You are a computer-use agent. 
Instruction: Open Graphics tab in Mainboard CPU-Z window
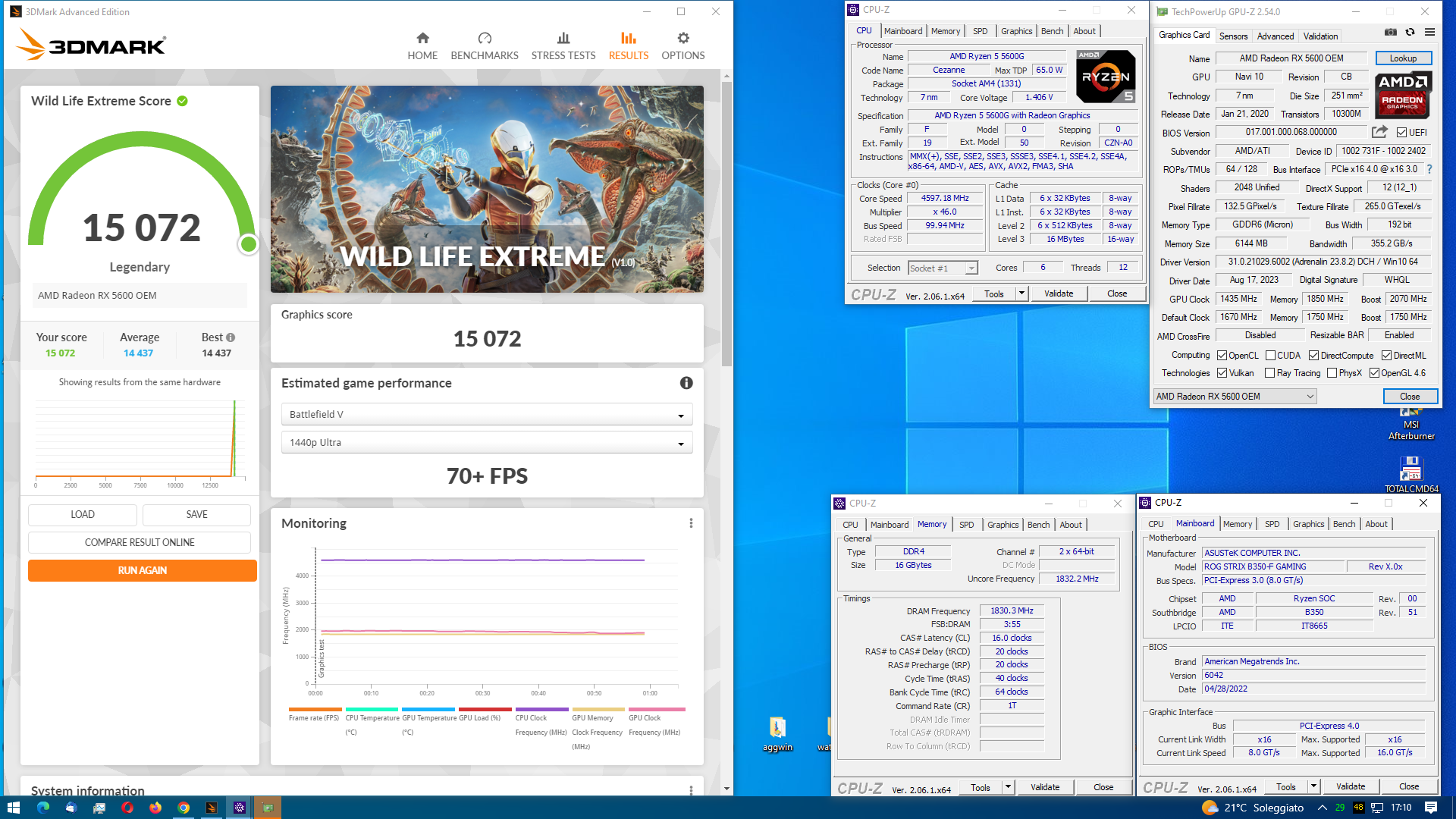pyautogui.click(x=1308, y=524)
